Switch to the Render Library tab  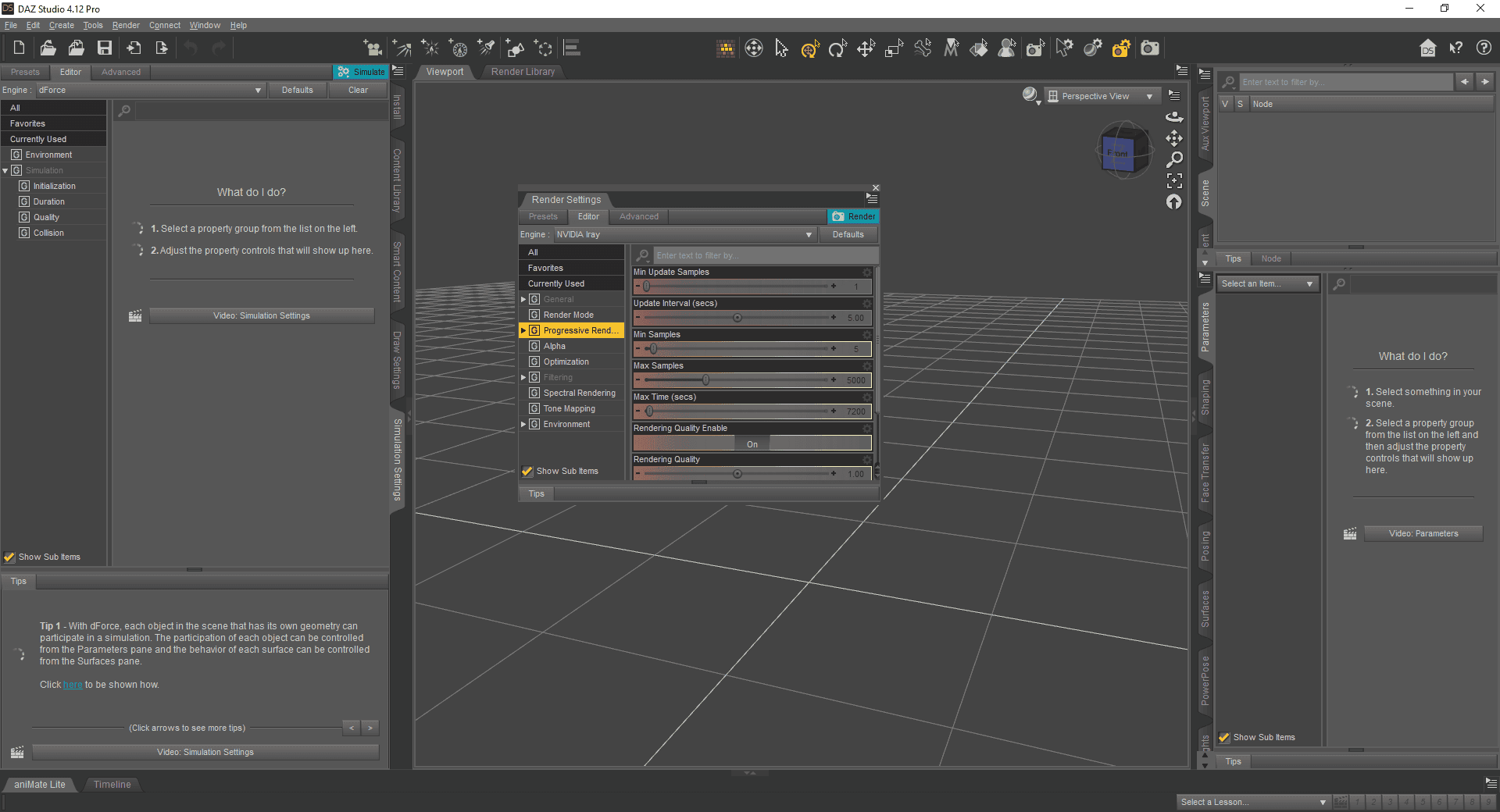pyautogui.click(x=523, y=71)
